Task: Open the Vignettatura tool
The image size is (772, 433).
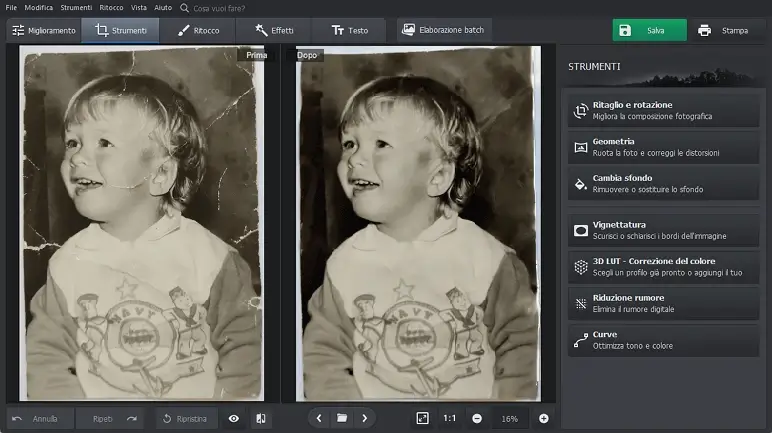Action: (x=663, y=230)
